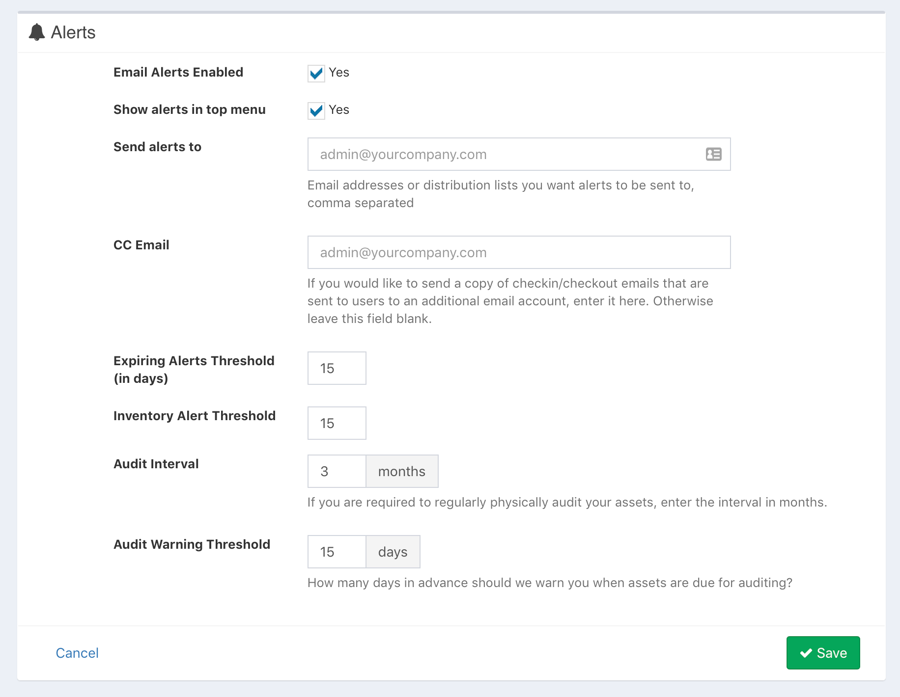900x697 pixels.
Task: Click the months unit addon label
Action: point(402,471)
